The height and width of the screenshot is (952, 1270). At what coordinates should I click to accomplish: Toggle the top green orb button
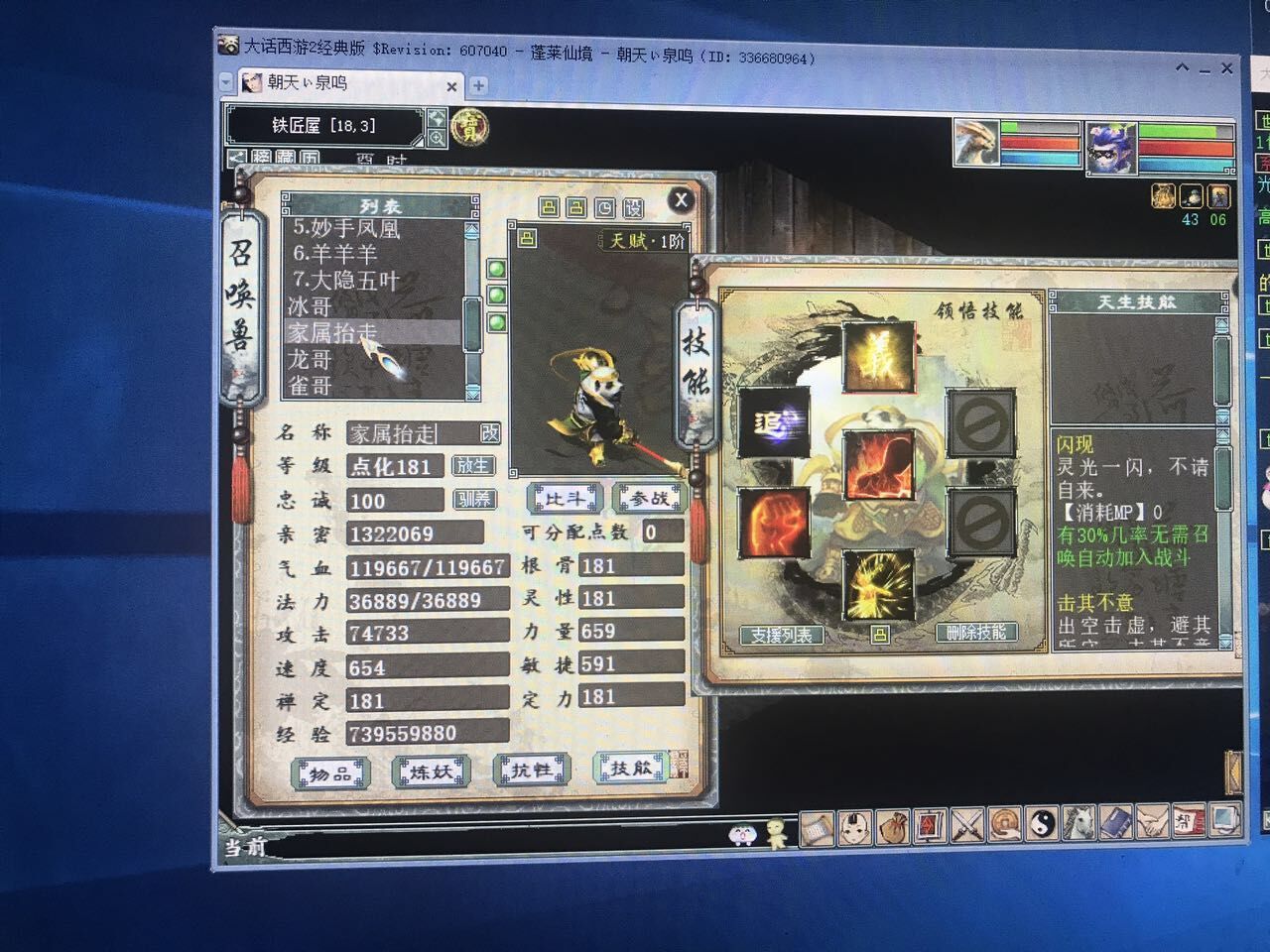(497, 270)
